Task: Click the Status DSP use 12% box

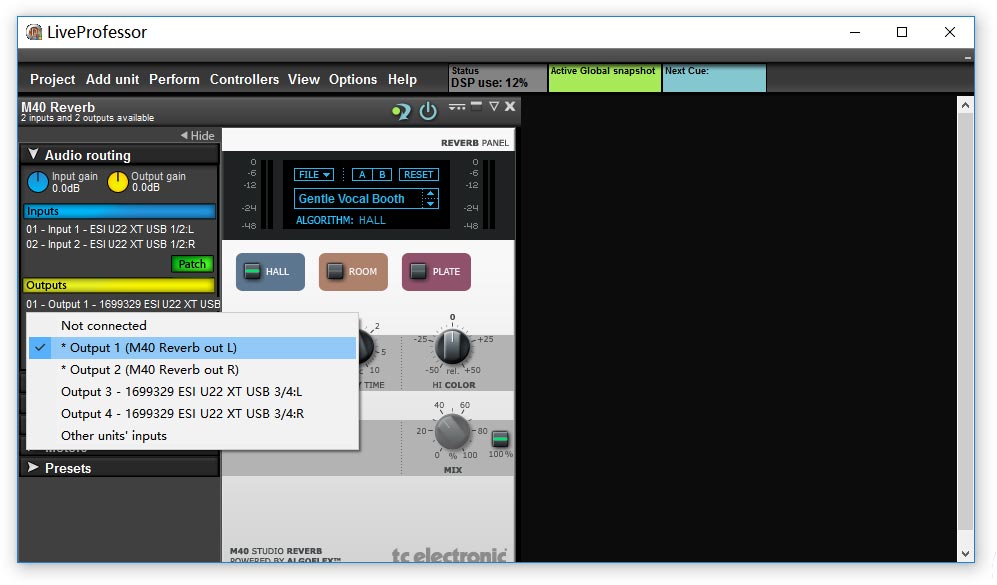Action: (x=497, y=78)
